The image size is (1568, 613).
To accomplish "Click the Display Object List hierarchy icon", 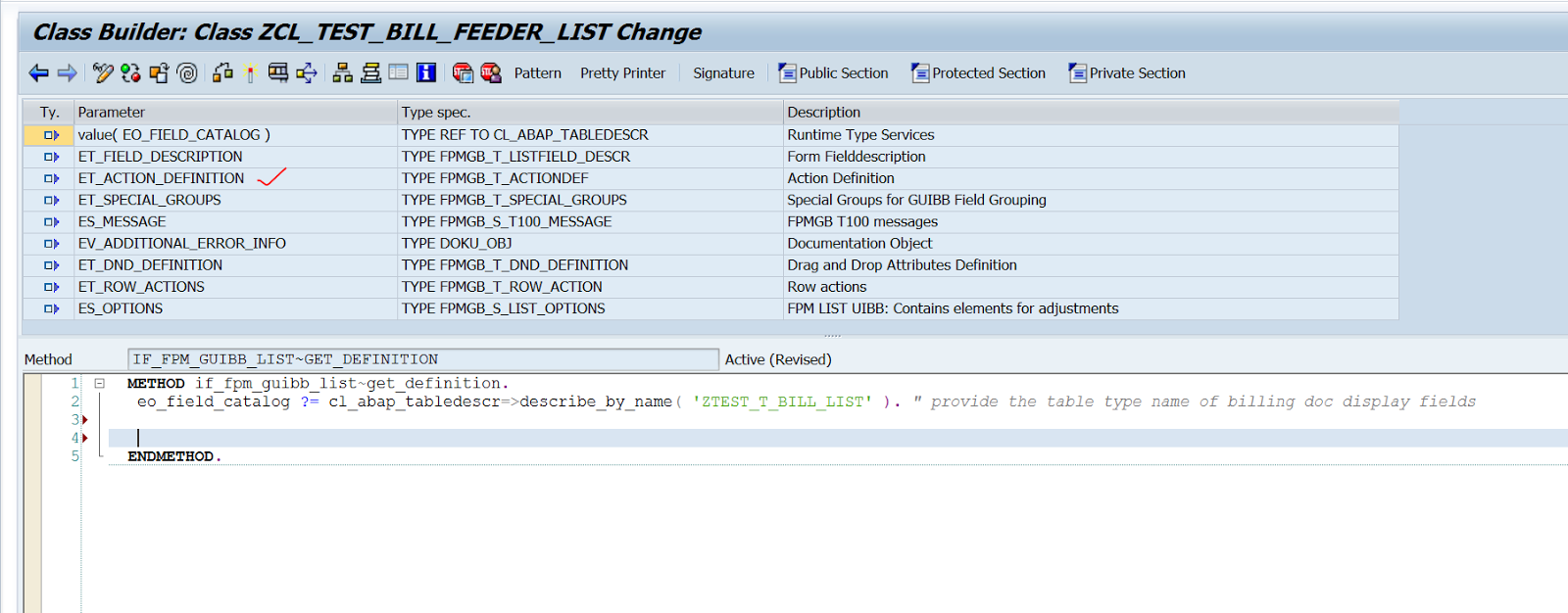I will [342, 72].
